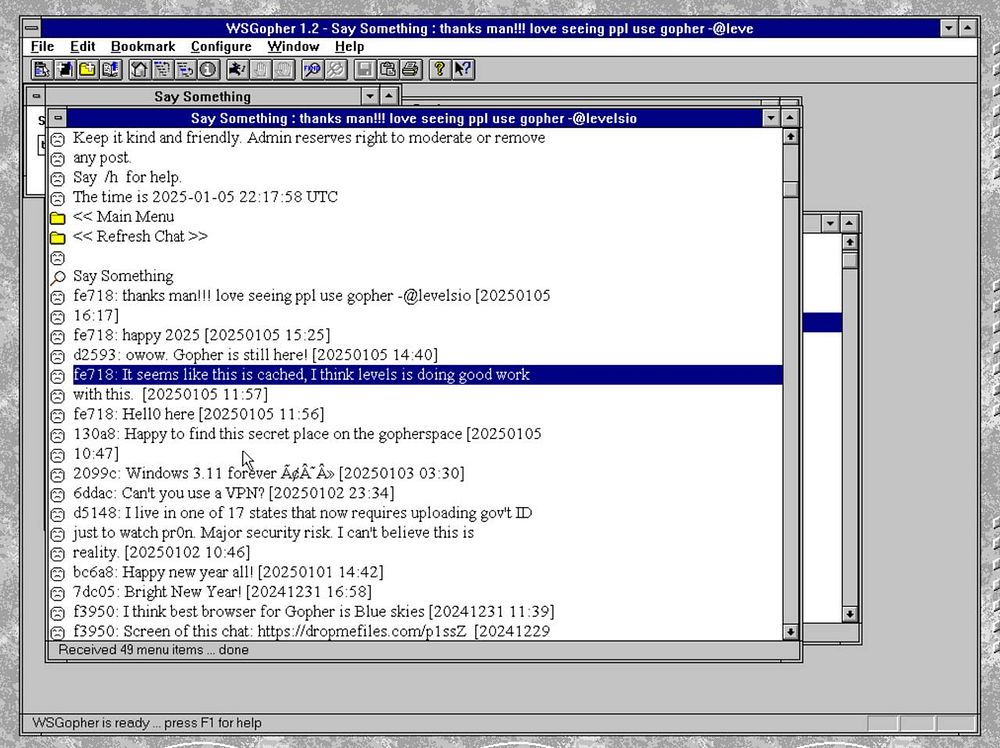Select the 'Say Something' search item
The image size is (1000, 748).
click(123, 276)
